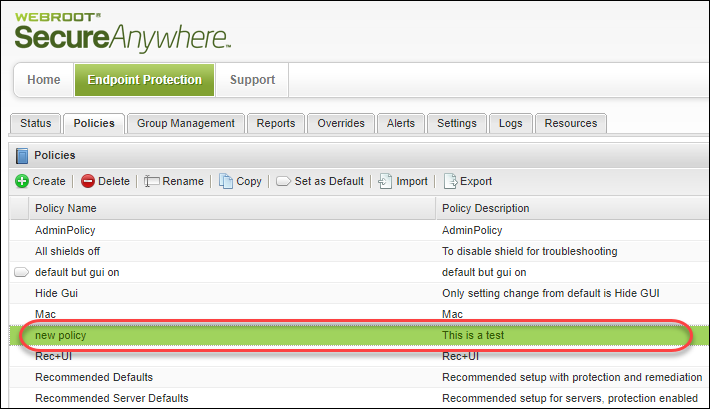Switch to the Policies tab
This screenshot has width=710, height=409.
[x=94, y=123]
